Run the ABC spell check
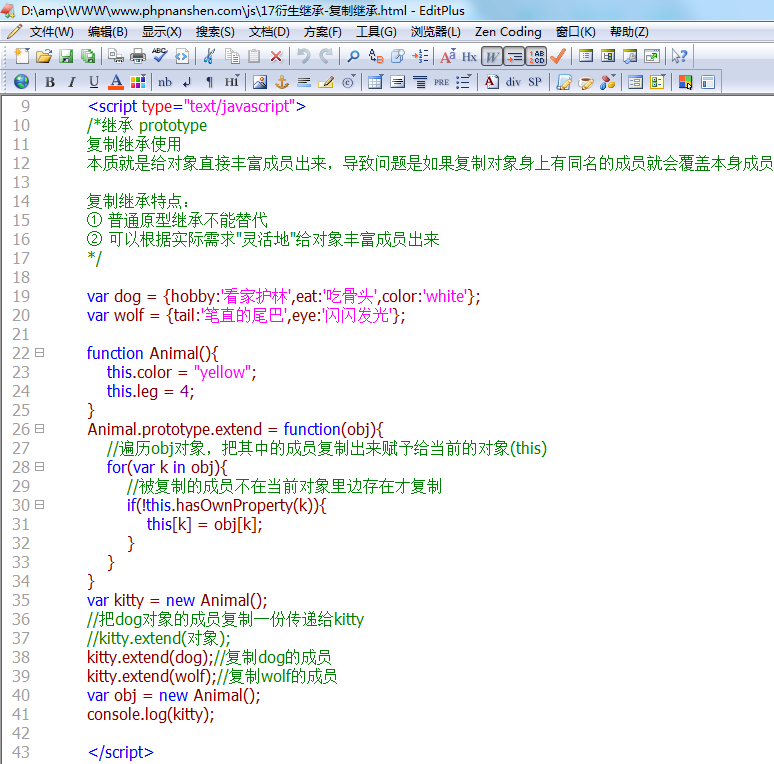Viewport: 774px width, 764px height. [x=159, y=55]
